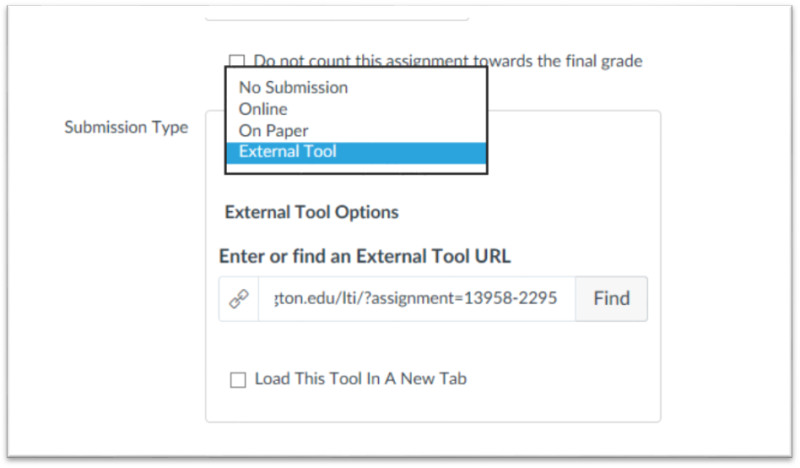Click the Find button
Image resolution: width=800 pixels, height=468 pixels.
pyautogui.click(x=611, y=299)
